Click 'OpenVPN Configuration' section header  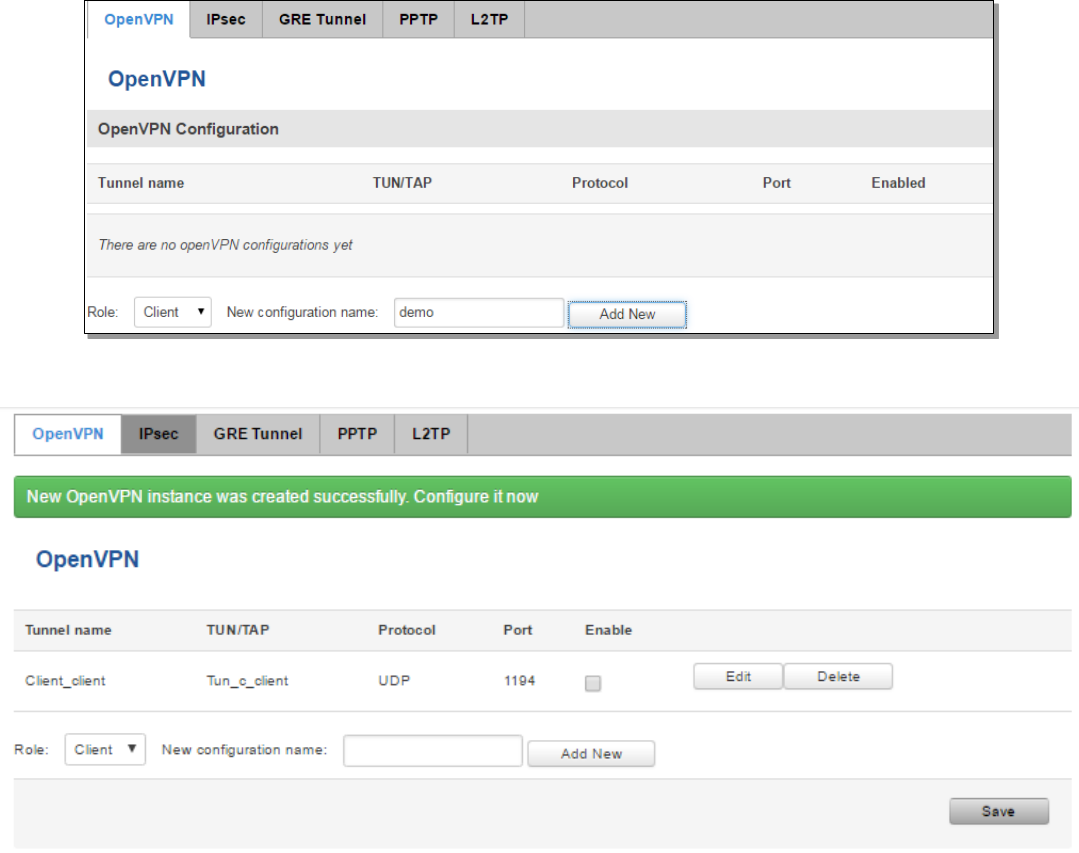point(539,129)
